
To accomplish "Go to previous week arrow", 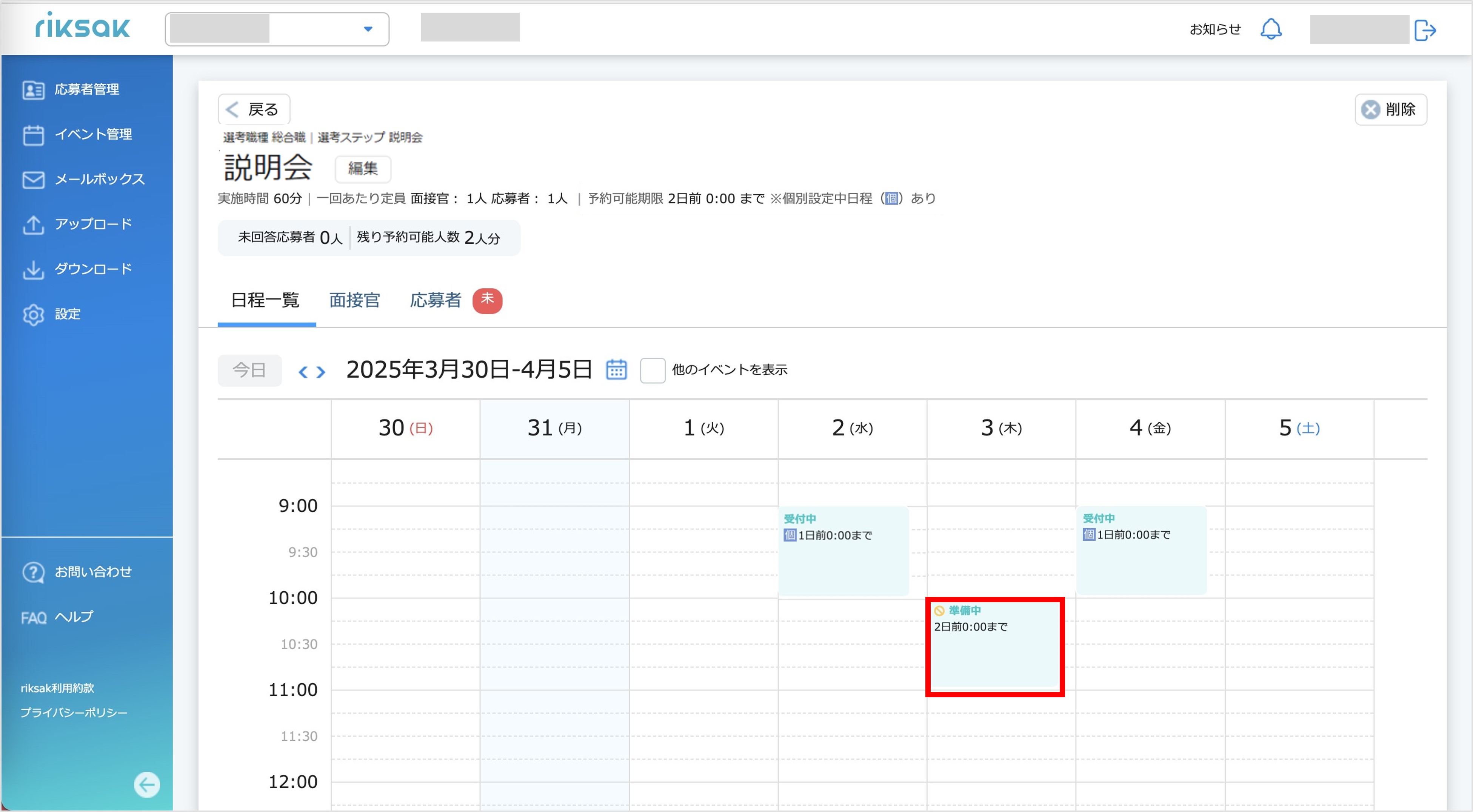I will coord(303,372).
